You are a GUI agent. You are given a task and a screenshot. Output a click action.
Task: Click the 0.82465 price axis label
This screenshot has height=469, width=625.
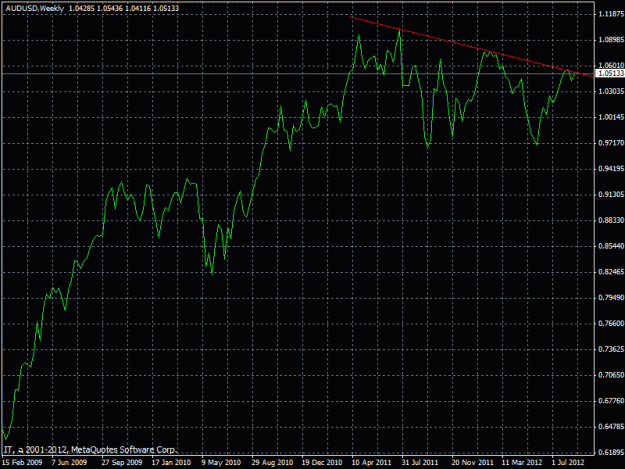(611, 272)
